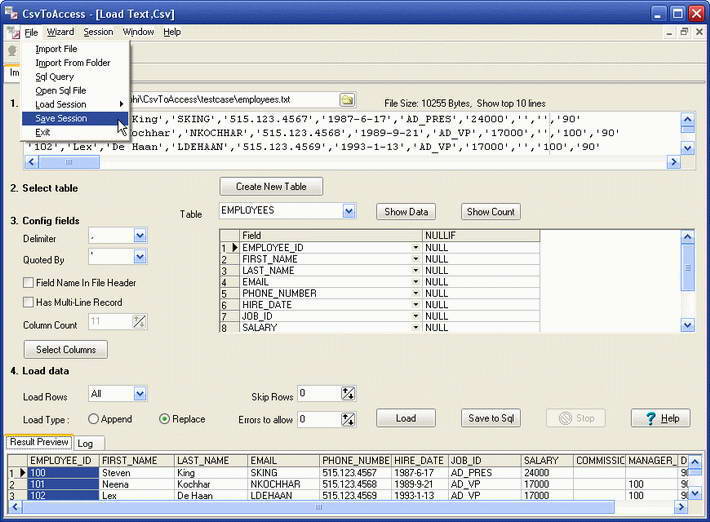Click the EMAIL column header in results
The image size is (710, 522).
(283, 460)
